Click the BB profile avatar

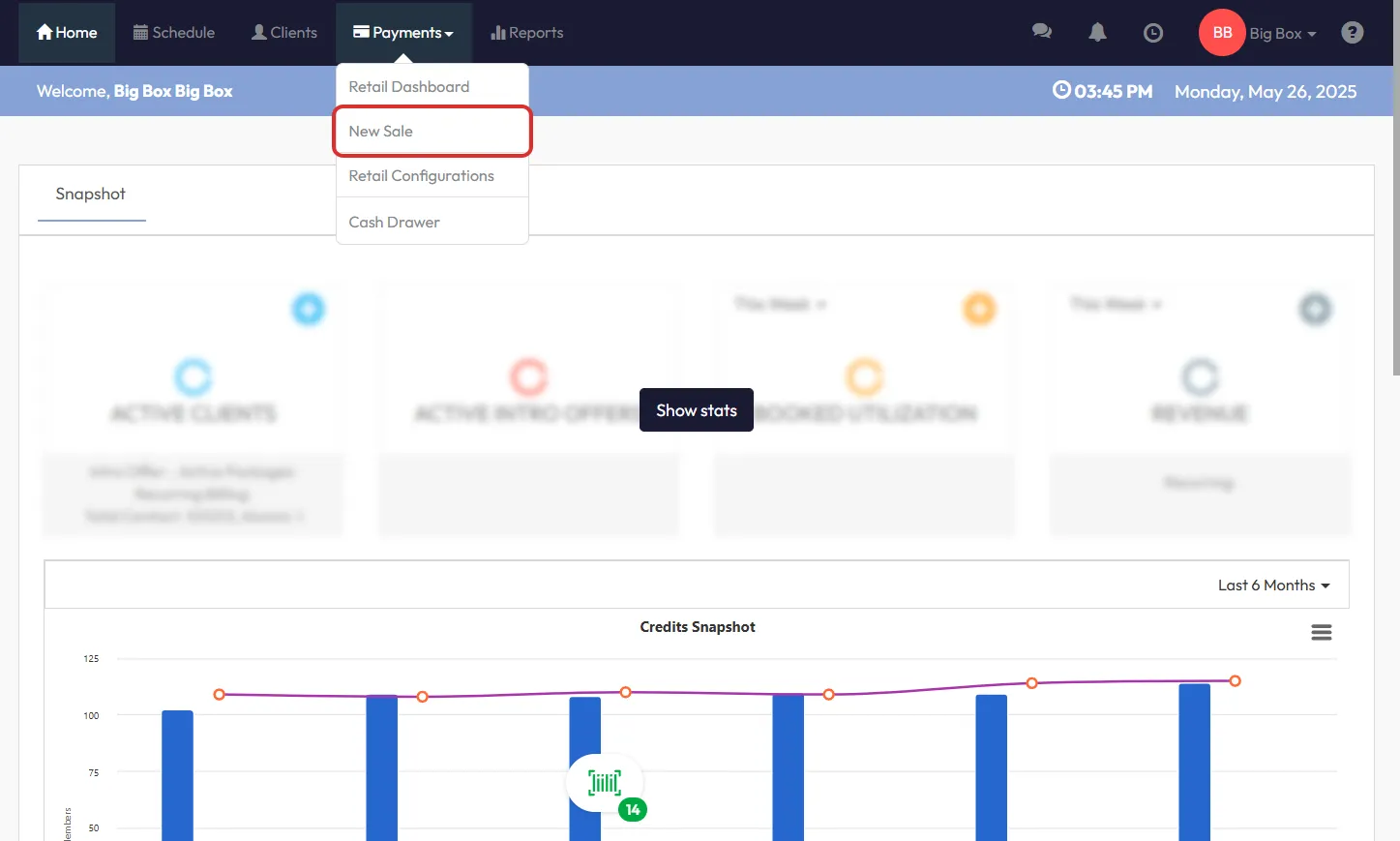(1221, 33)
